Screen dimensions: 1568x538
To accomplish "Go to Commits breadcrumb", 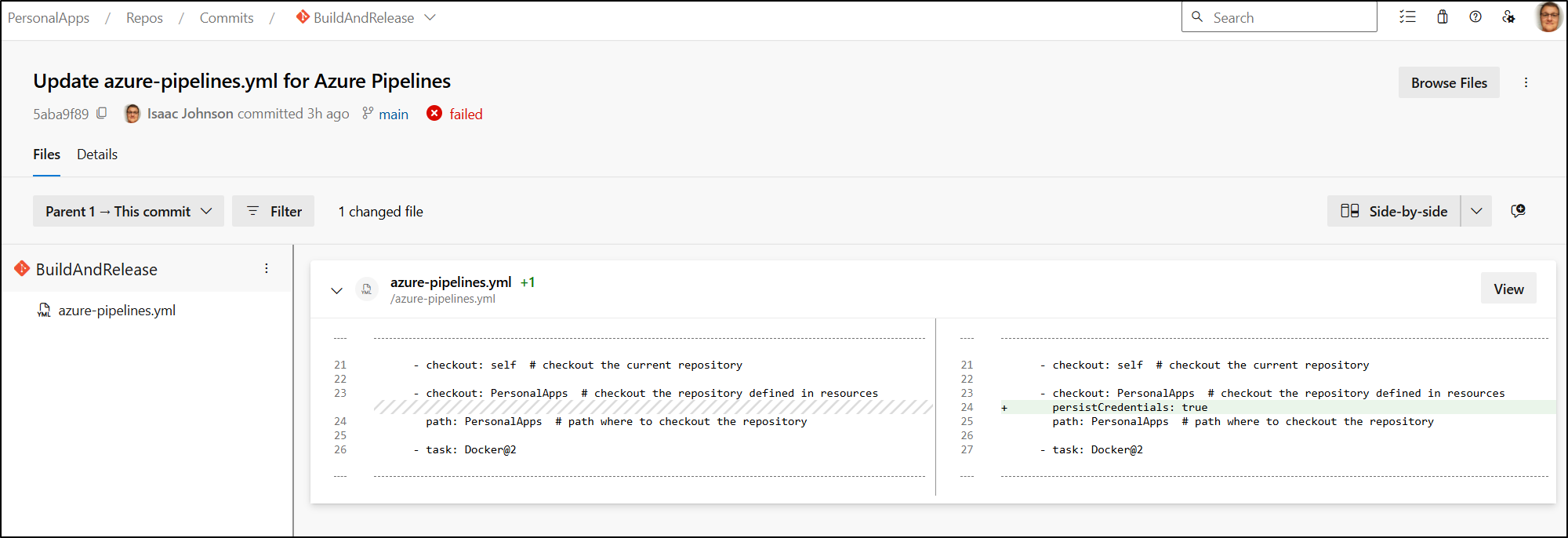I will pyautogui.click(x=227, y=17).
